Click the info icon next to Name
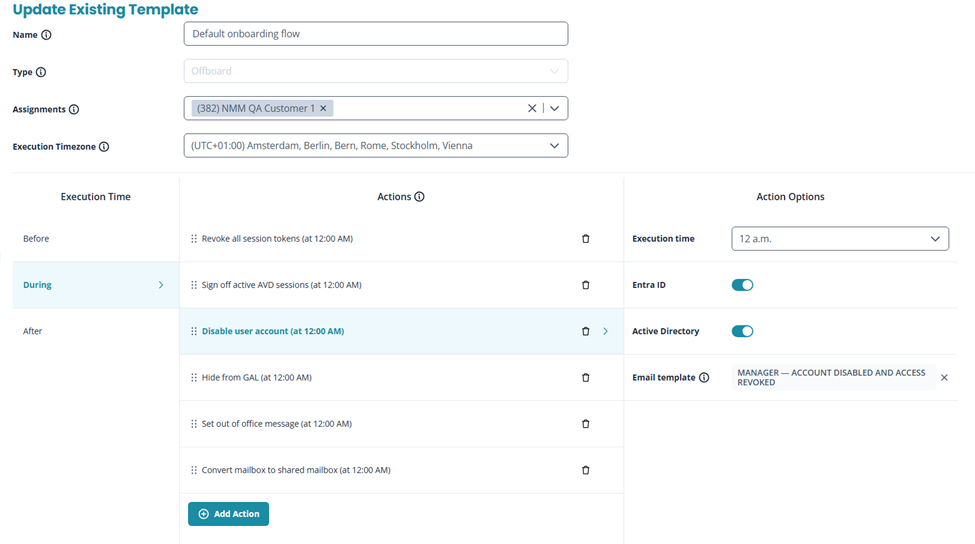 pyautogui.click(x=46, y=35)
